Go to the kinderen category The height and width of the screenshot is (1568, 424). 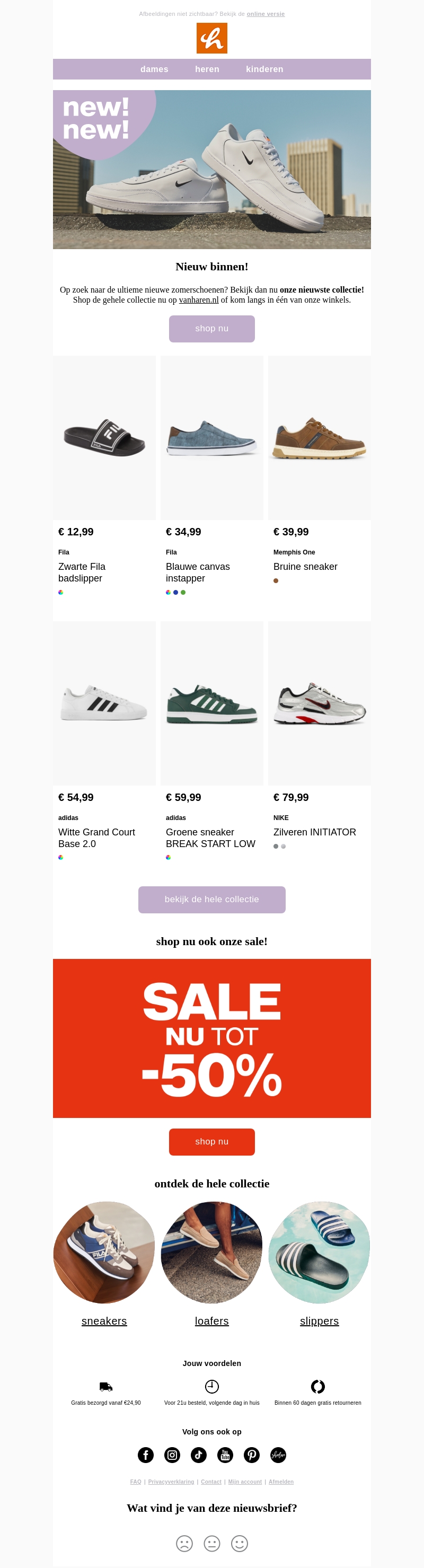tap(264, 69)
